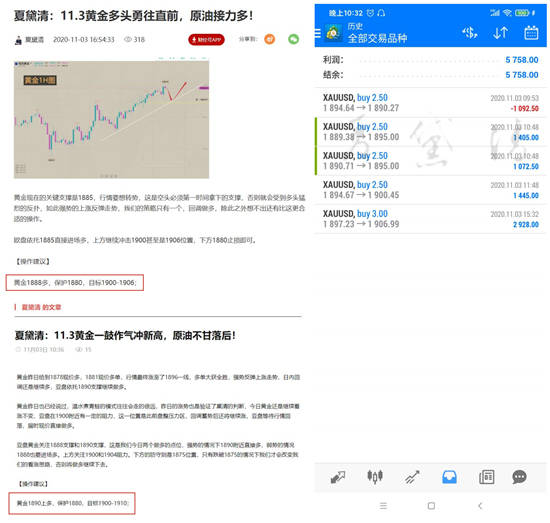Click the clock time 晚上10:32

(x=346, y=13)
